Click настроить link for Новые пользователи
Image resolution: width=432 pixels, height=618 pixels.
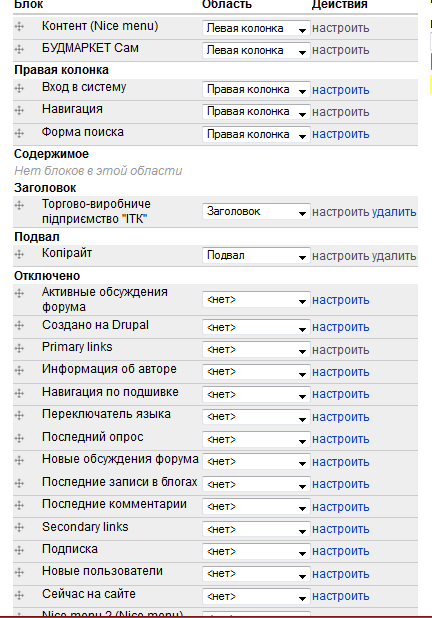coord(341,574)
